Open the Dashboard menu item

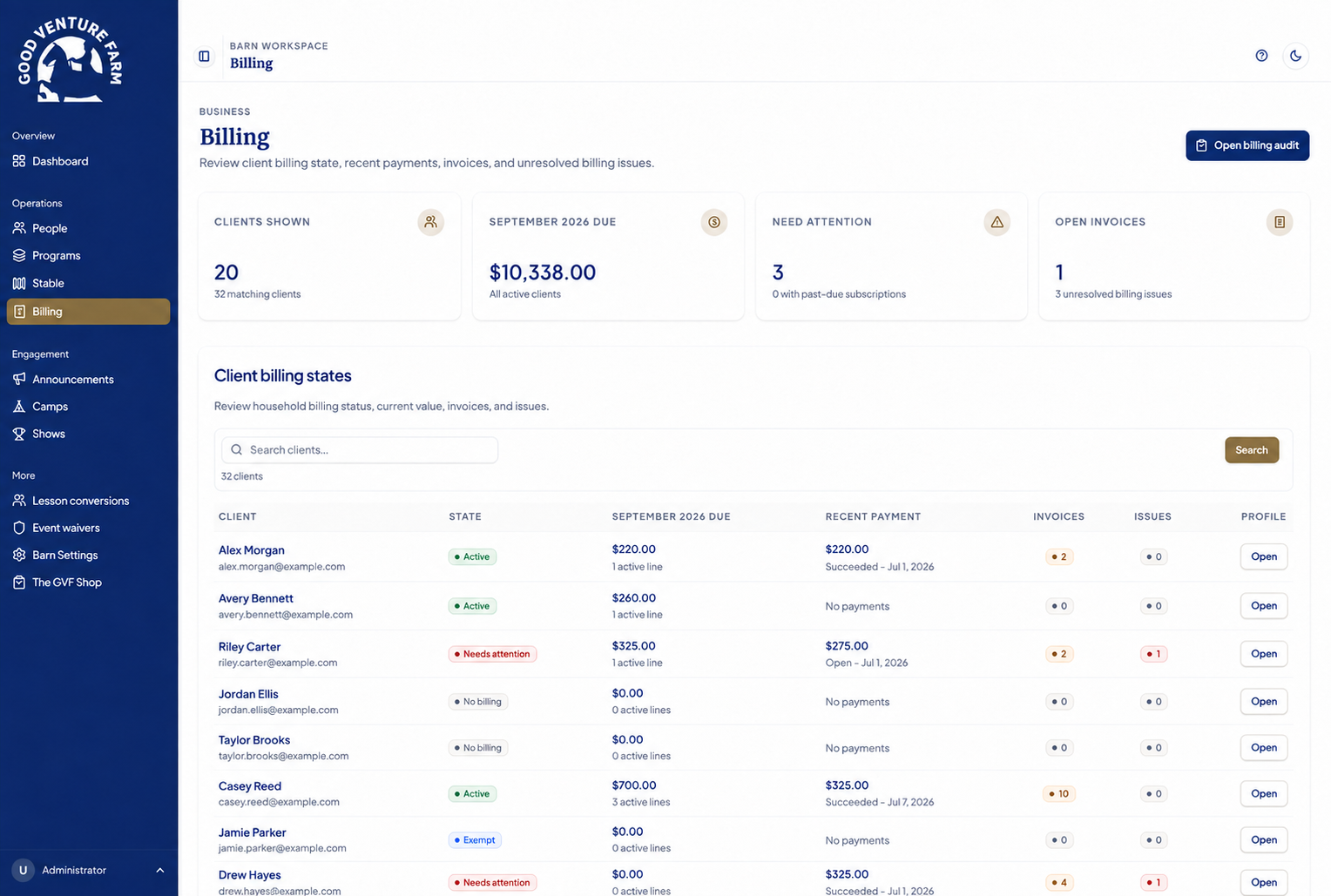click(x=88, y=161)
